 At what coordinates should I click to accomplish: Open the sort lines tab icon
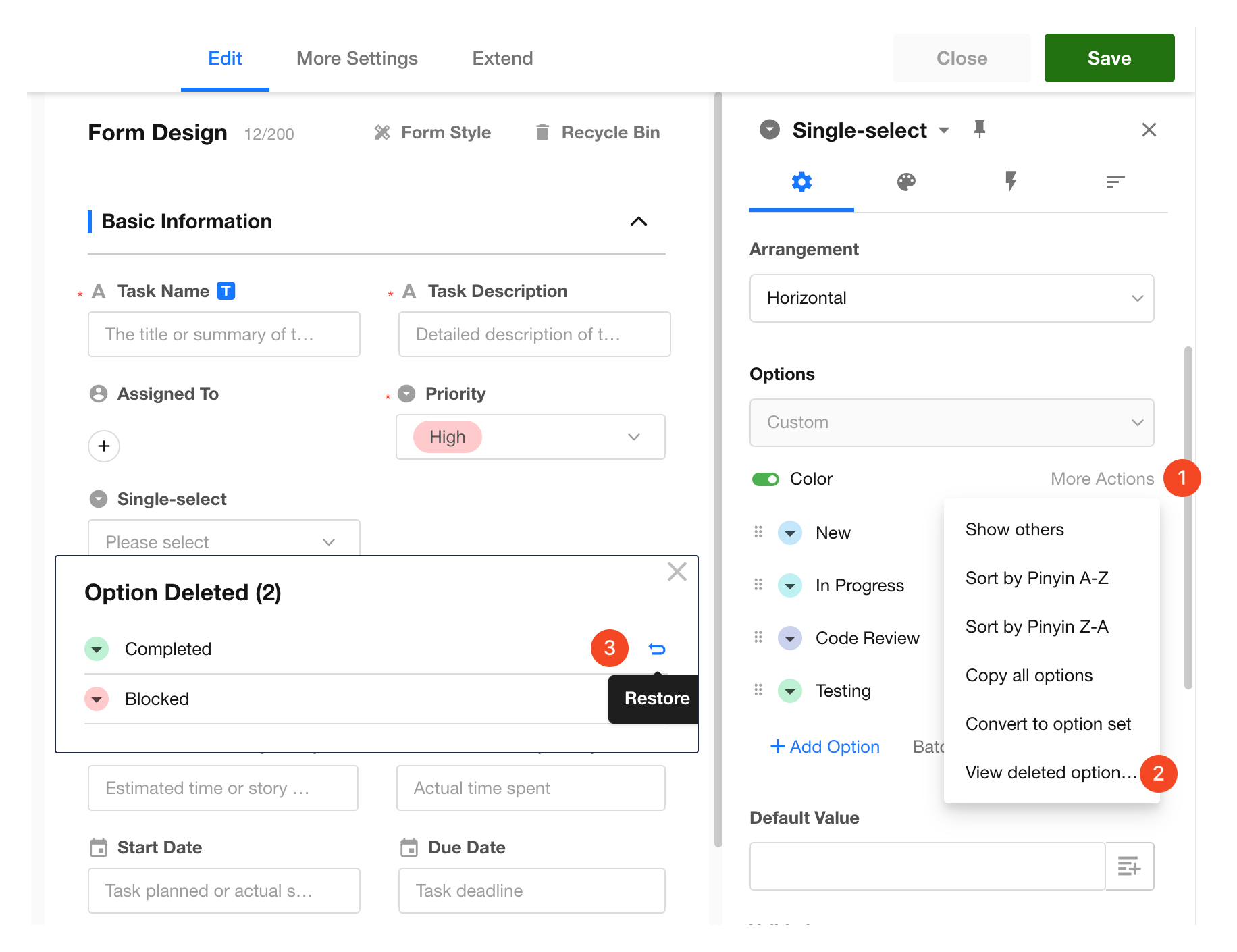tap(1115, 182)
